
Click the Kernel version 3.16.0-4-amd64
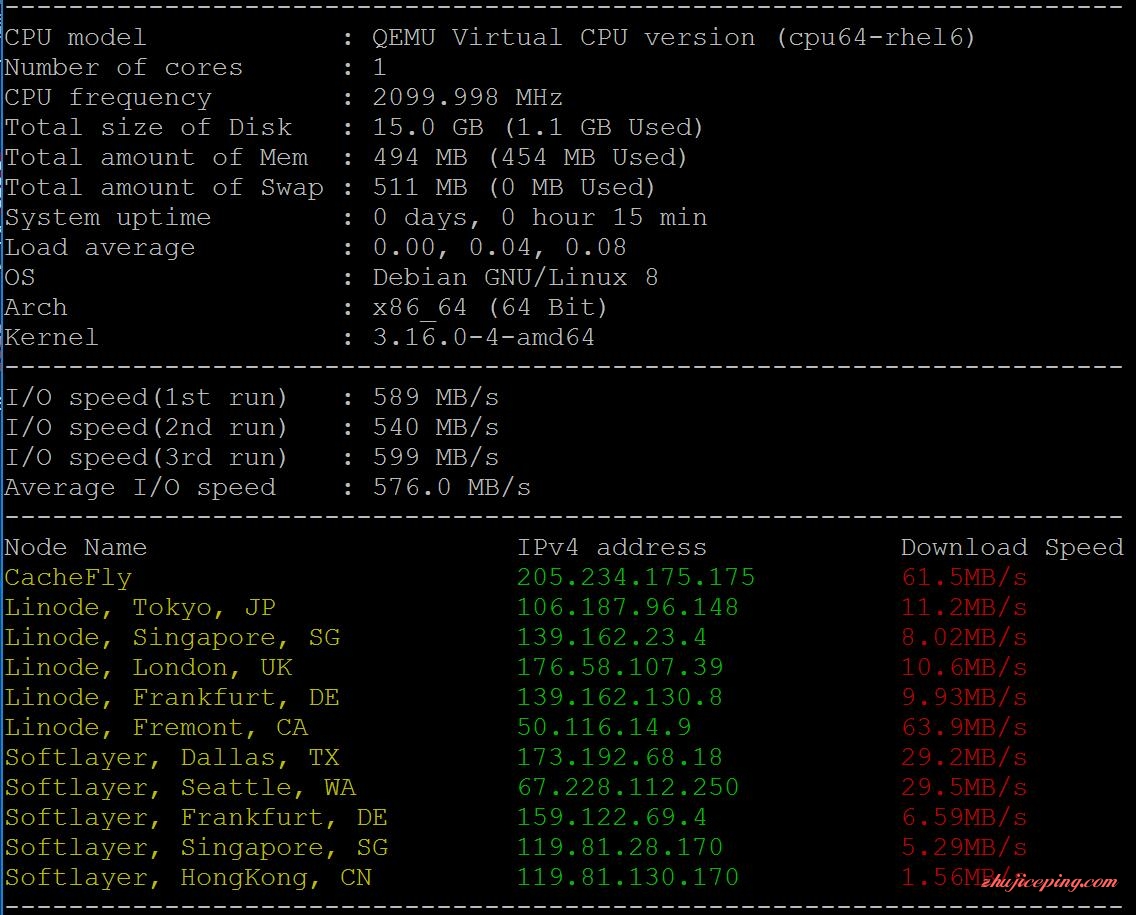tap(483, 338)
